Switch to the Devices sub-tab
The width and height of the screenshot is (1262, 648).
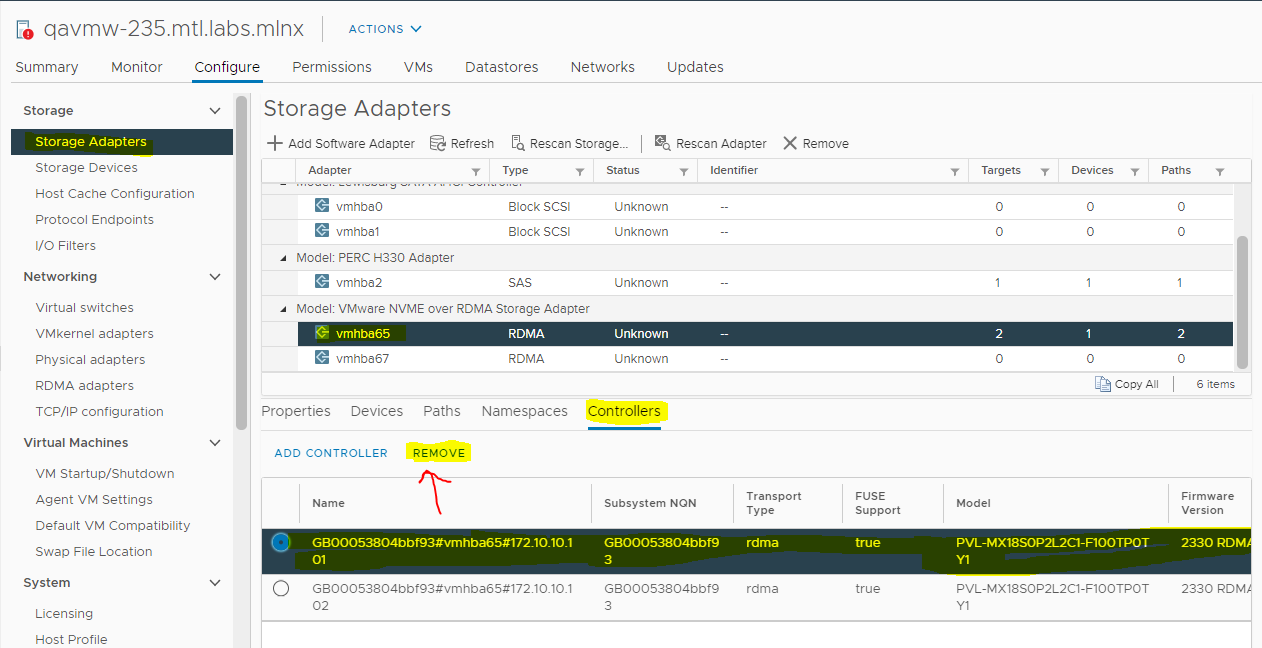(377, 411)
